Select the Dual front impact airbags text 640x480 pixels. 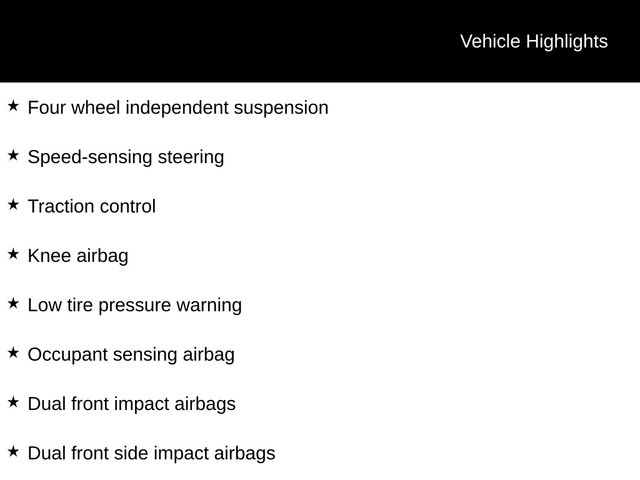(x=132, y=405)
